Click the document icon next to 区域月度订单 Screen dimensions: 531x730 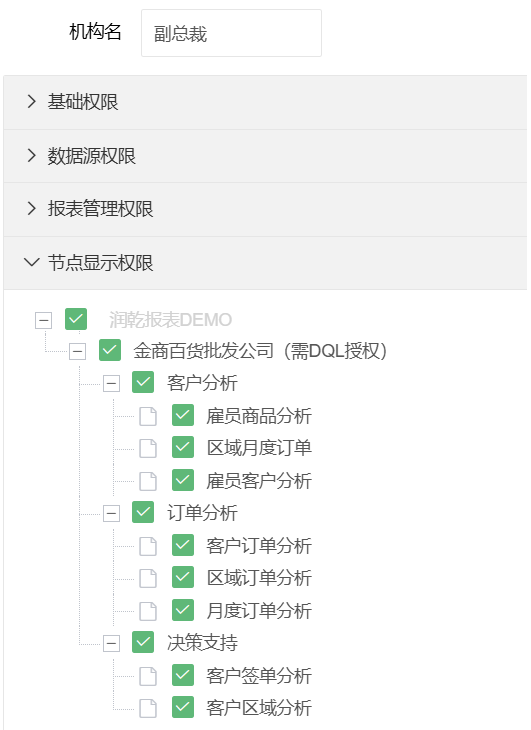[148, 448]
